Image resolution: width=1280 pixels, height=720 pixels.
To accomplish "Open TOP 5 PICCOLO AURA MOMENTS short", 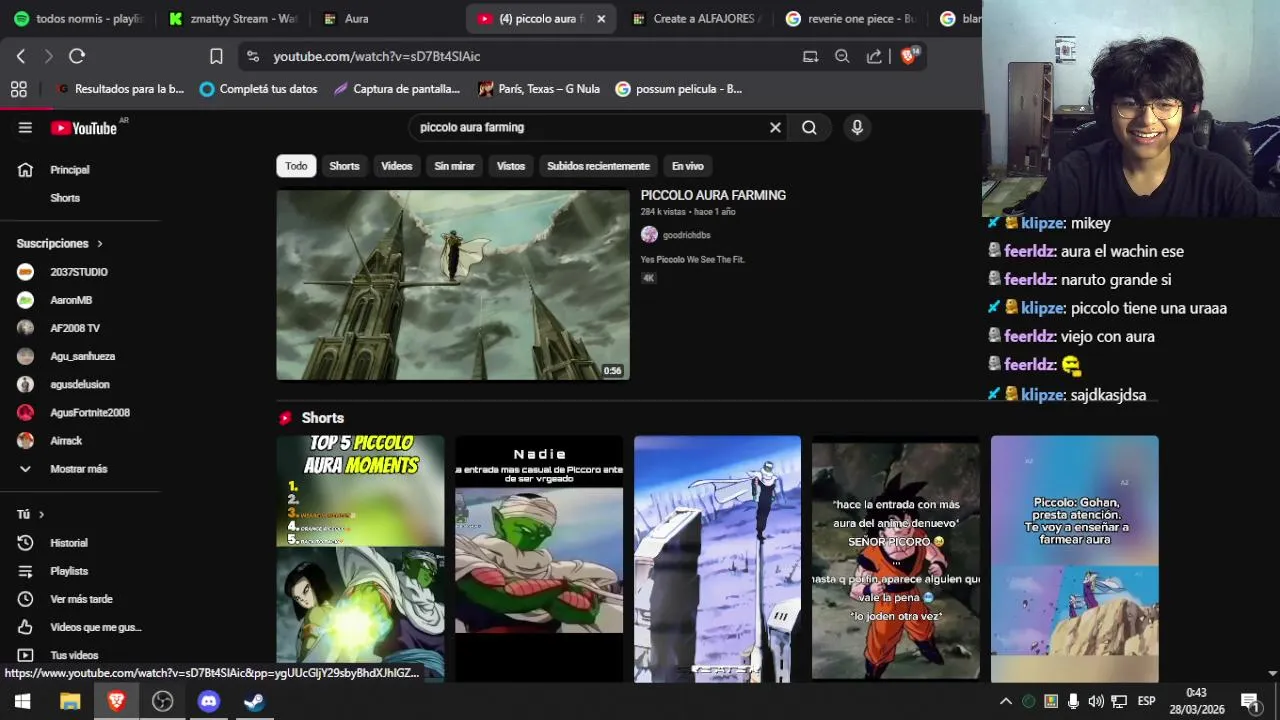I will (x=360, y=558).
